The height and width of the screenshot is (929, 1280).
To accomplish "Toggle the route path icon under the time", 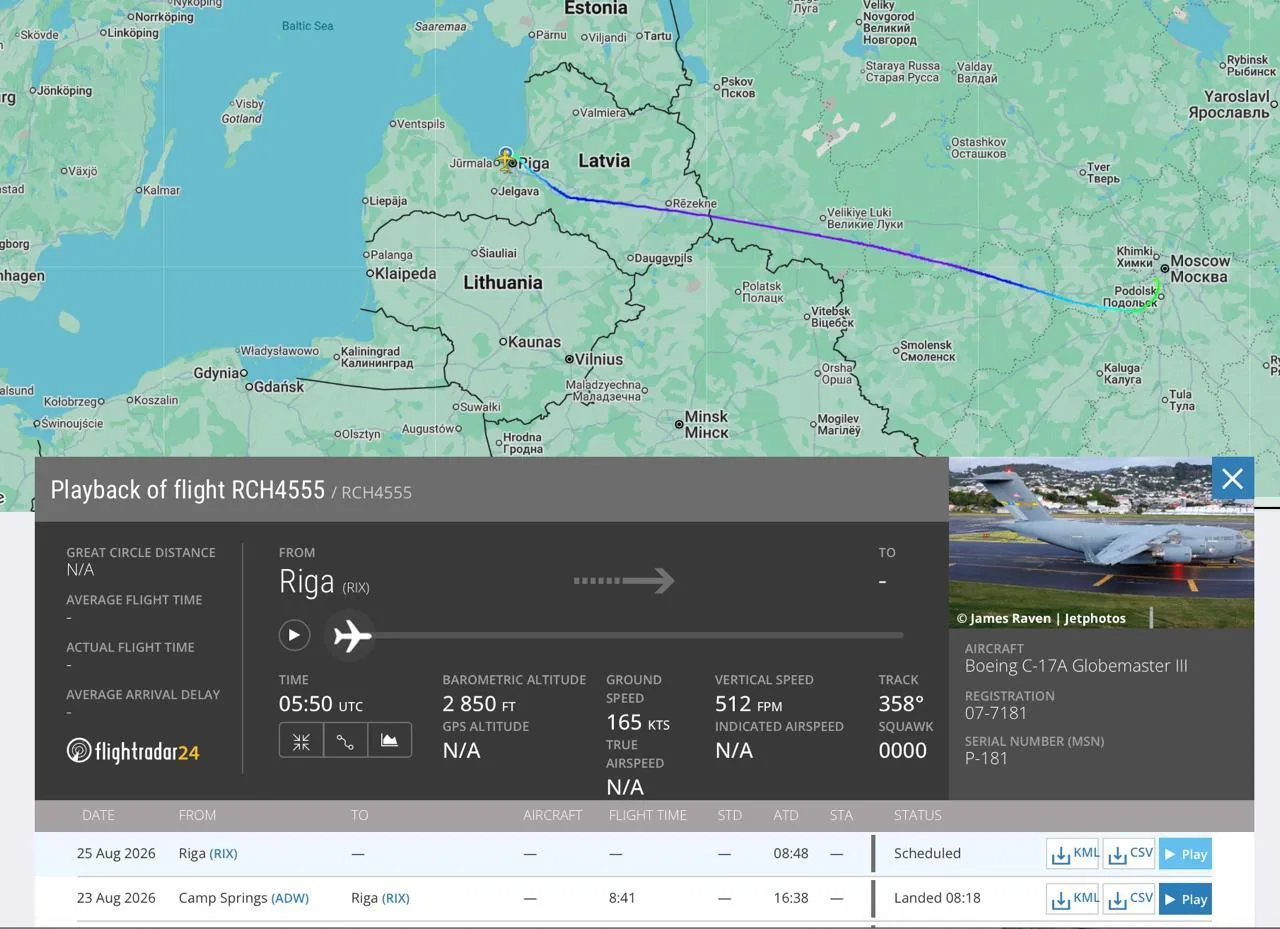I will point(345,741).
